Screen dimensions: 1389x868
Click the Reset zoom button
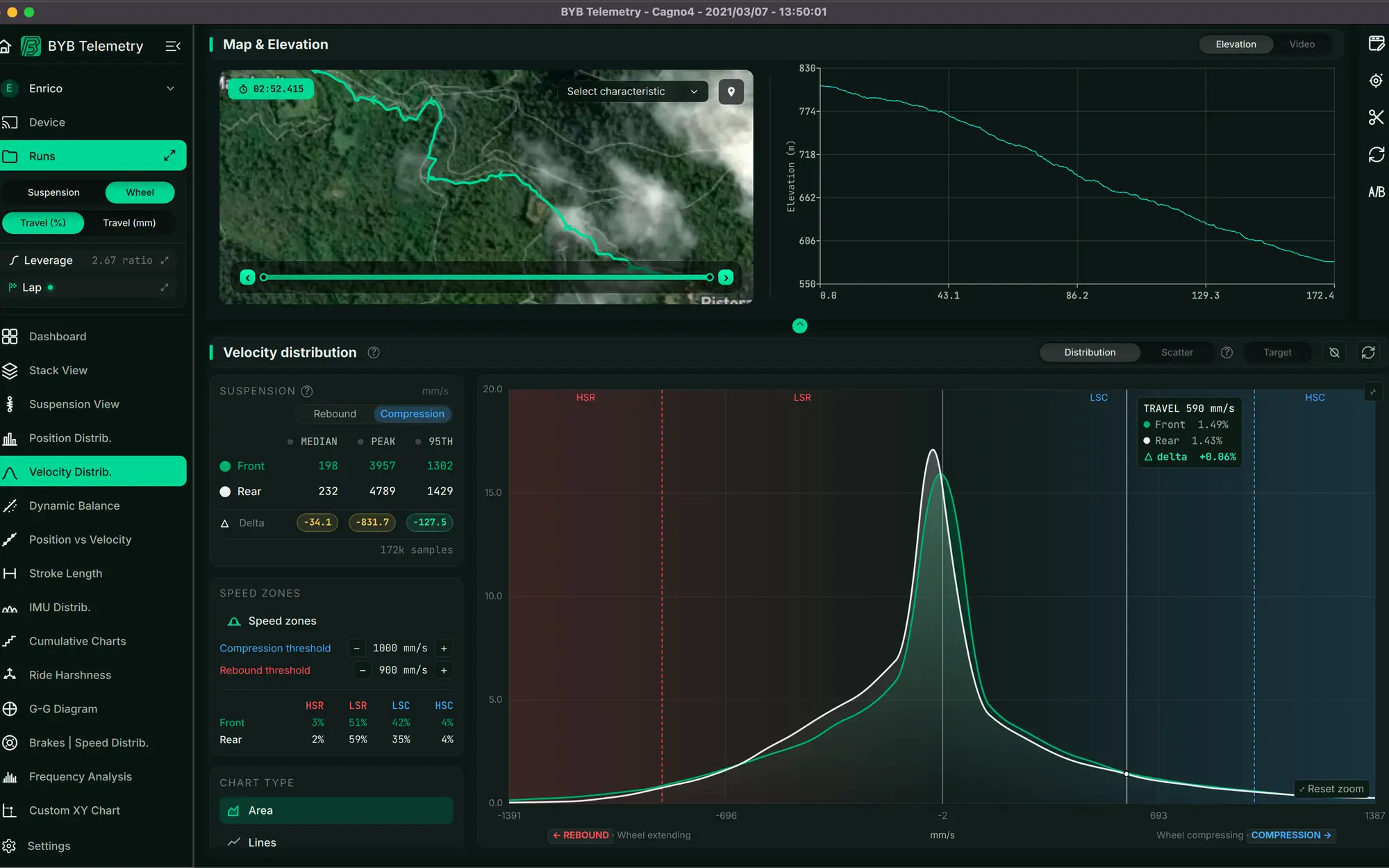point(1331,789)
